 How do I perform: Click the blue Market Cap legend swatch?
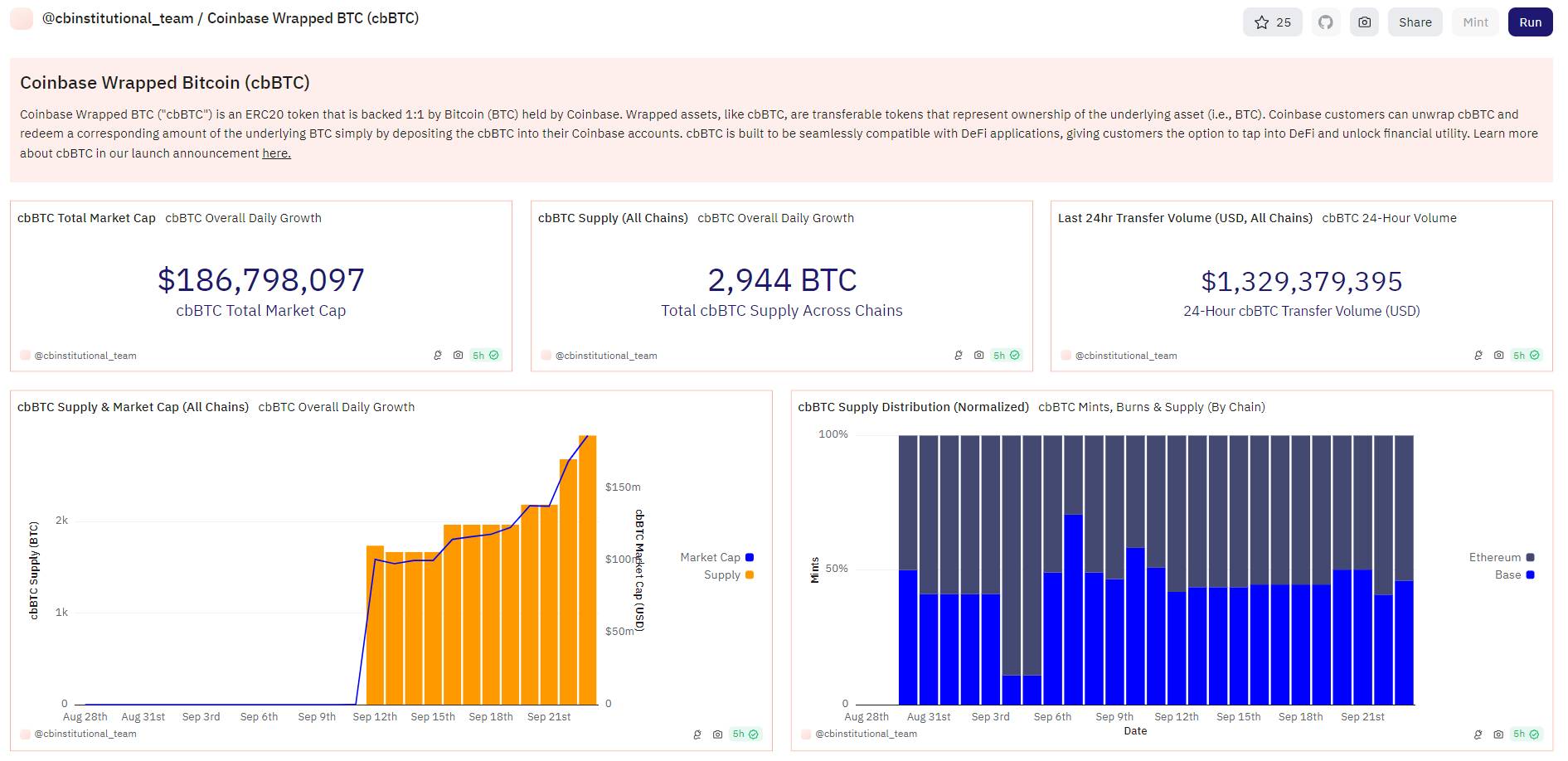point(750,558)
